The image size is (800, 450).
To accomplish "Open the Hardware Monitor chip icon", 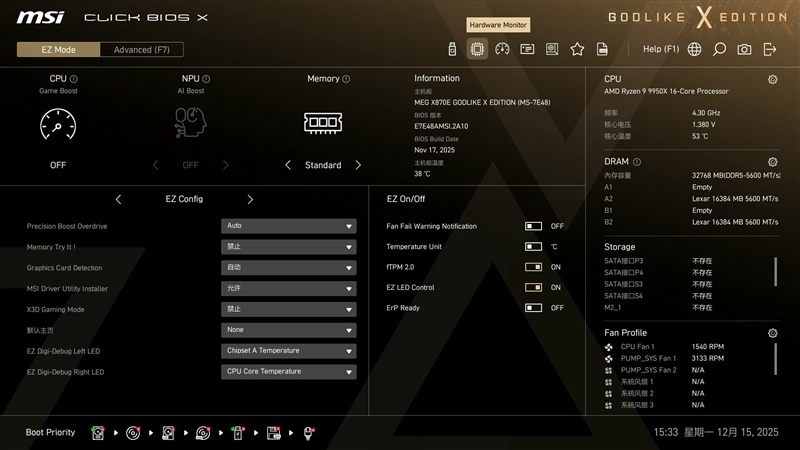I will (x=477, y=49).
